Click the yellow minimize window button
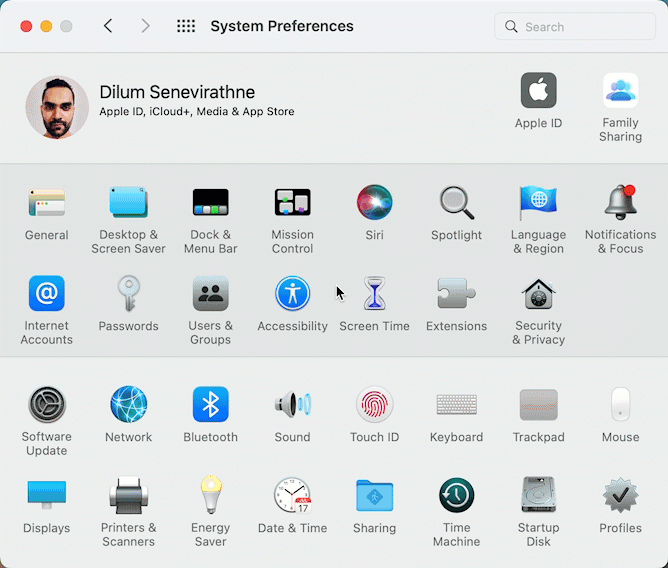The image size is (668, 568). (x=46, y=26)
